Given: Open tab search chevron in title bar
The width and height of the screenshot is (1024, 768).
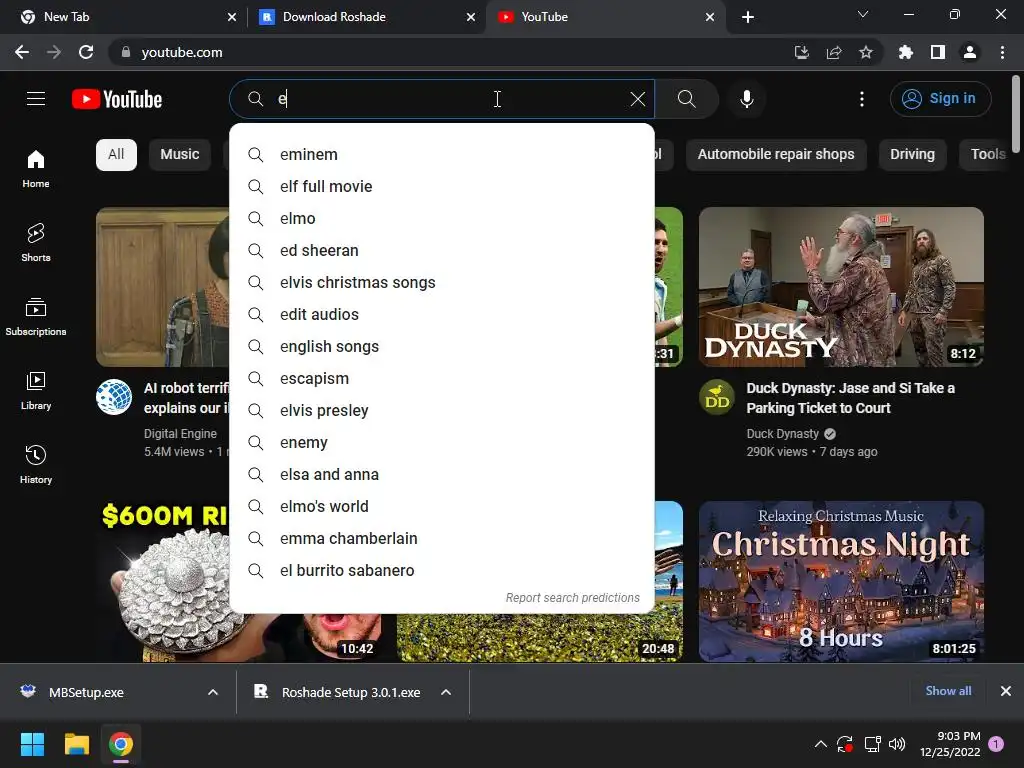Looking at the screenshot, I should click(x=863, y=14).
